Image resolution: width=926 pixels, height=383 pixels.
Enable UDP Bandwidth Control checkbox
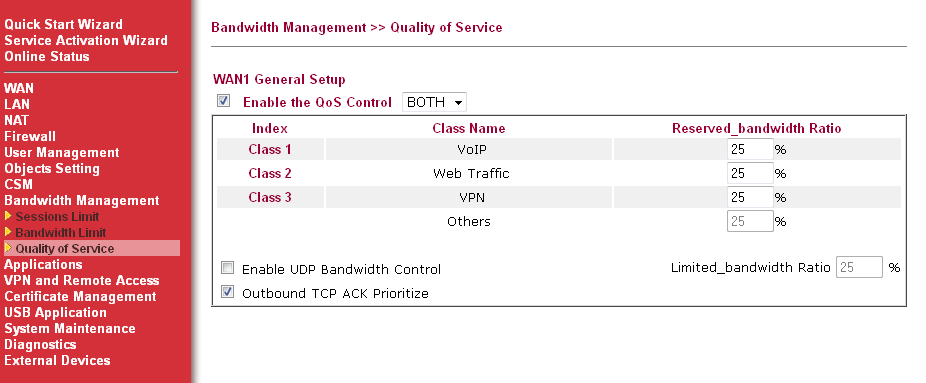click(227, 269)
